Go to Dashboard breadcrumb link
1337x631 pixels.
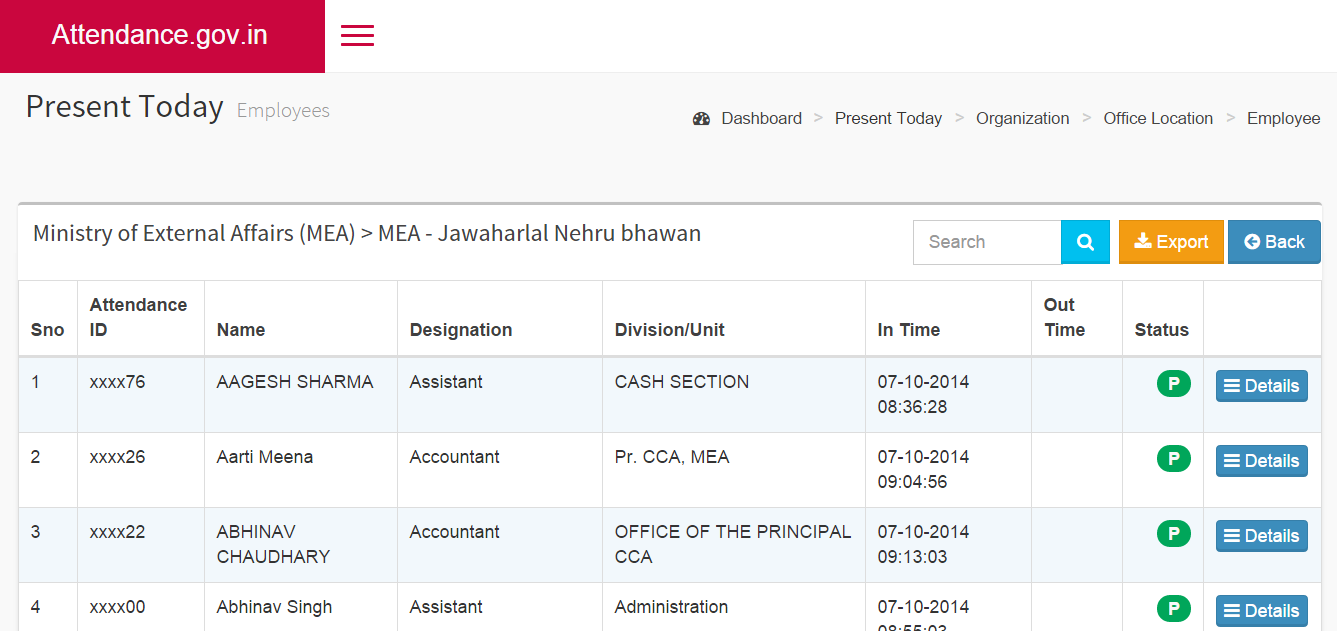pyautogui.click(x=762, y=118)
